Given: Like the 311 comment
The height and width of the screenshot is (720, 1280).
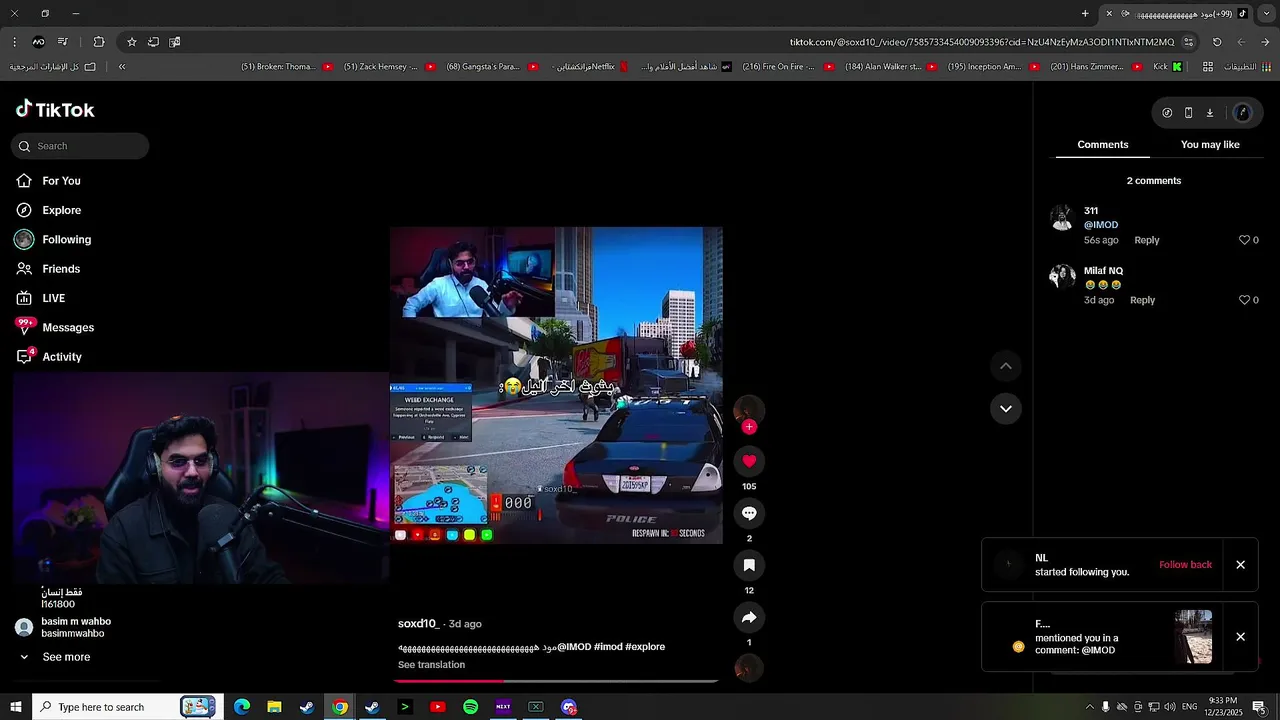Looking at the screenshot, I should 1244,240.
